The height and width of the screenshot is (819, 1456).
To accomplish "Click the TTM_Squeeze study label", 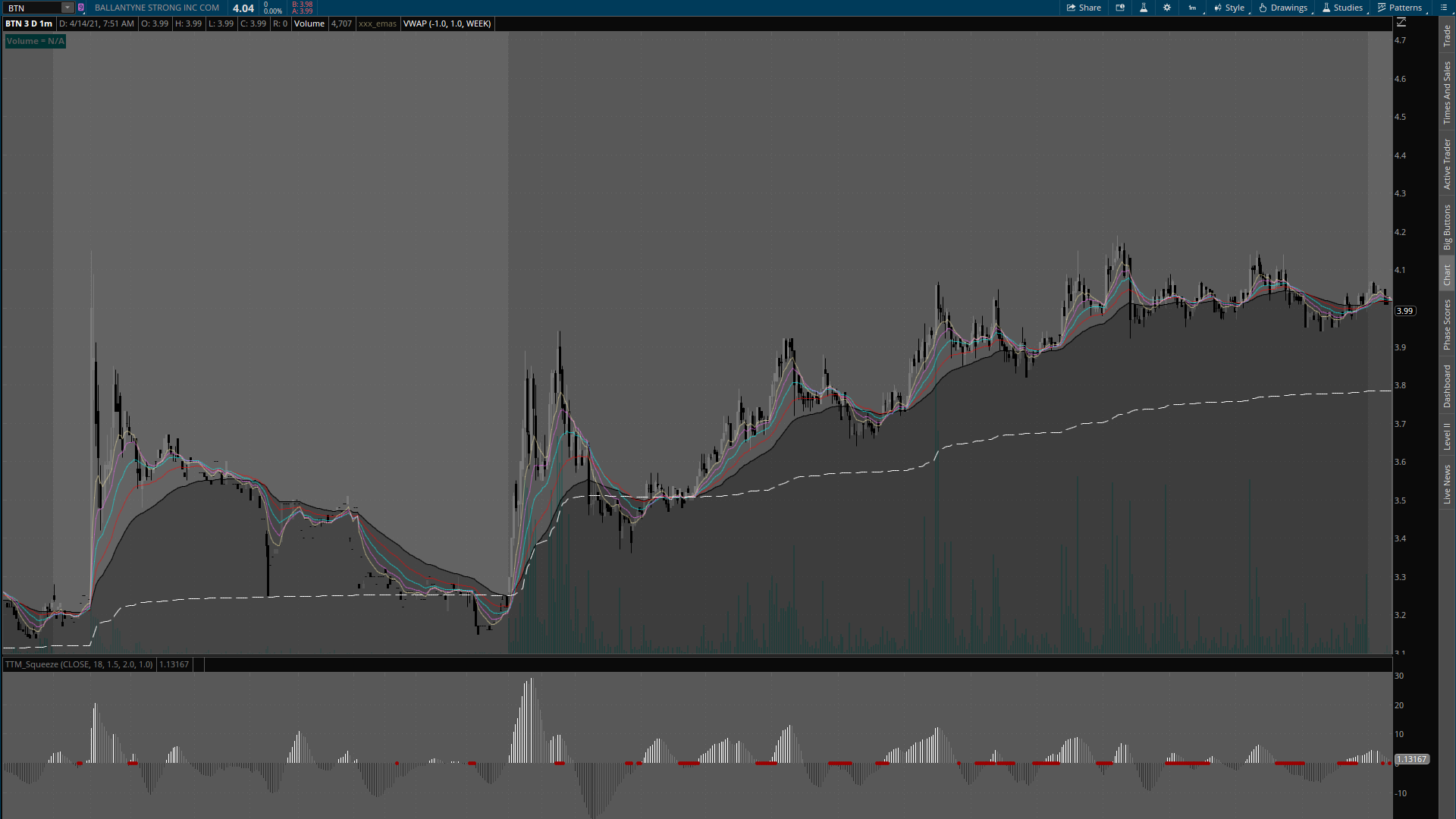I will (x=79, y=664).
